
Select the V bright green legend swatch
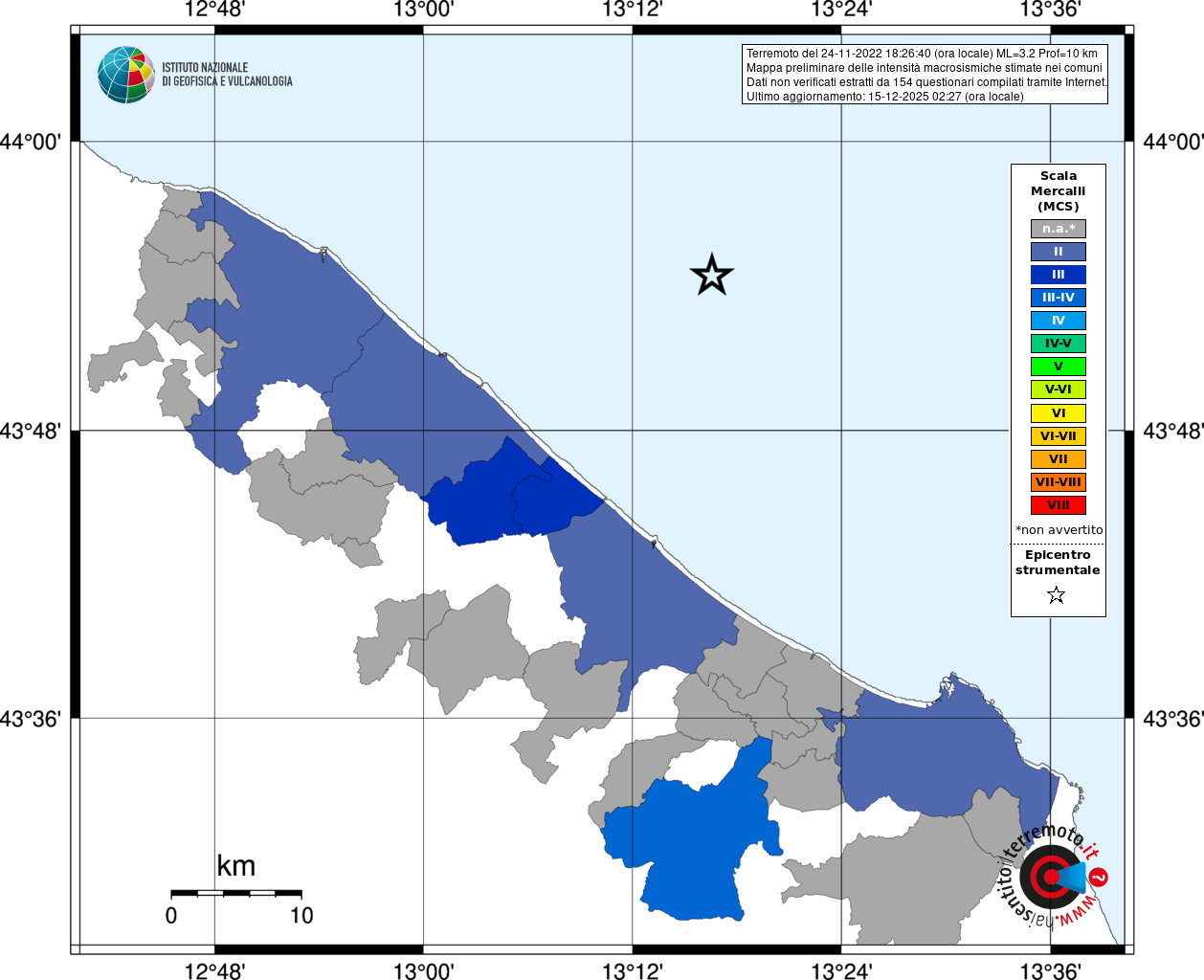(x=1059, y=367)
